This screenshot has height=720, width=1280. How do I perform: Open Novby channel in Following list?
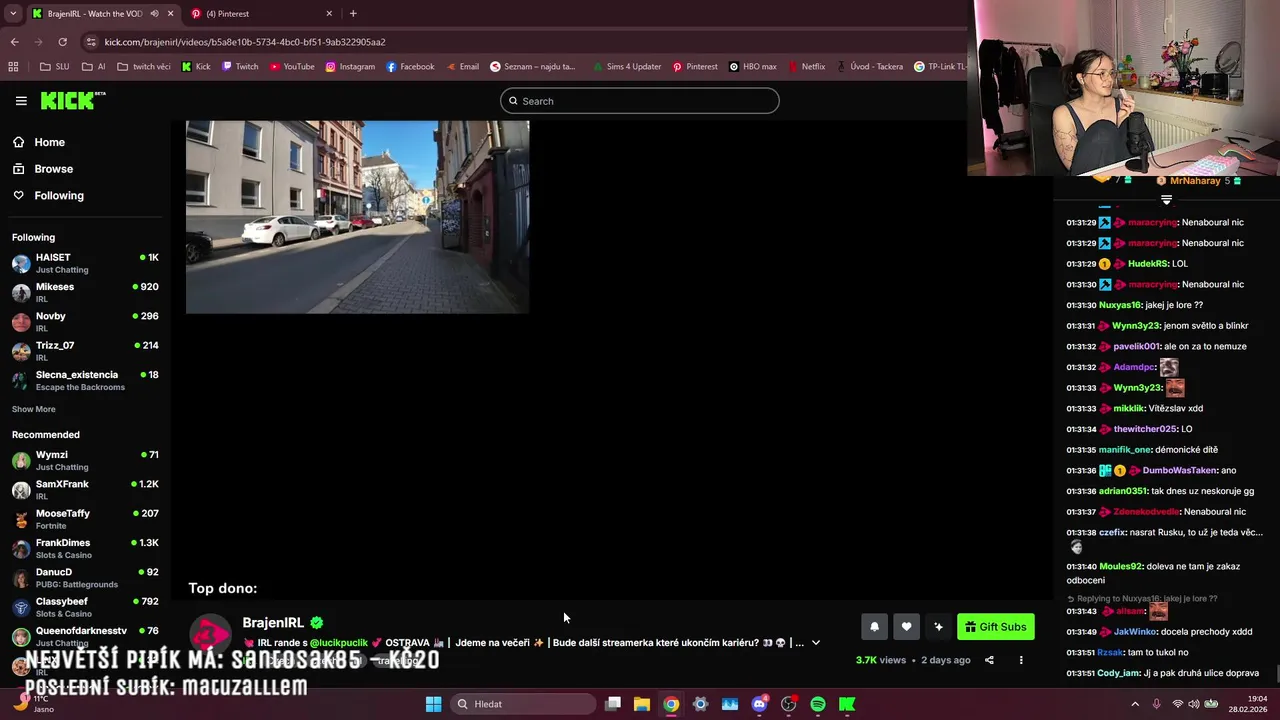click(85, 321)
